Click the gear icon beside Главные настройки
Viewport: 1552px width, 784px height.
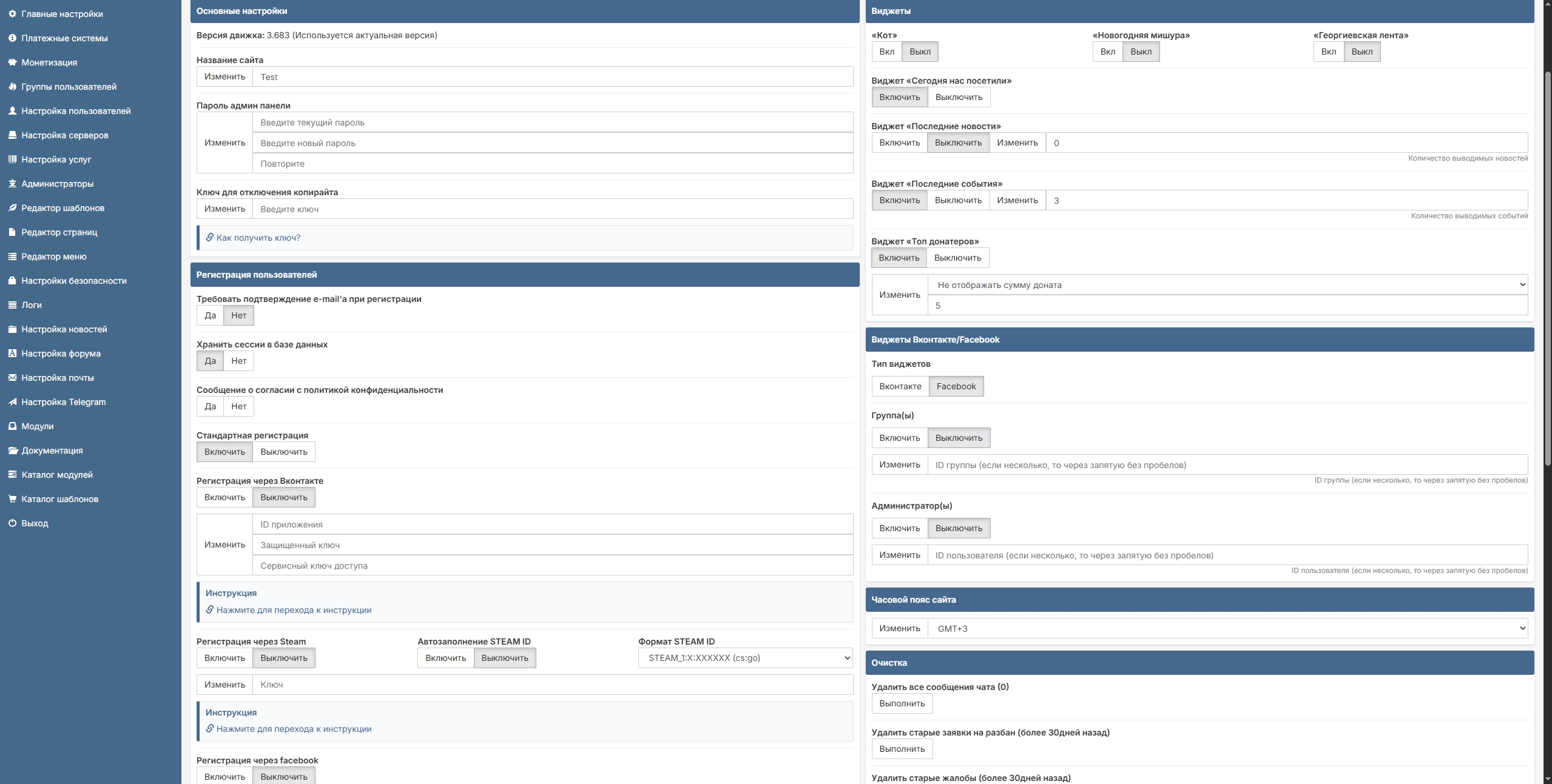pos(12,14)
